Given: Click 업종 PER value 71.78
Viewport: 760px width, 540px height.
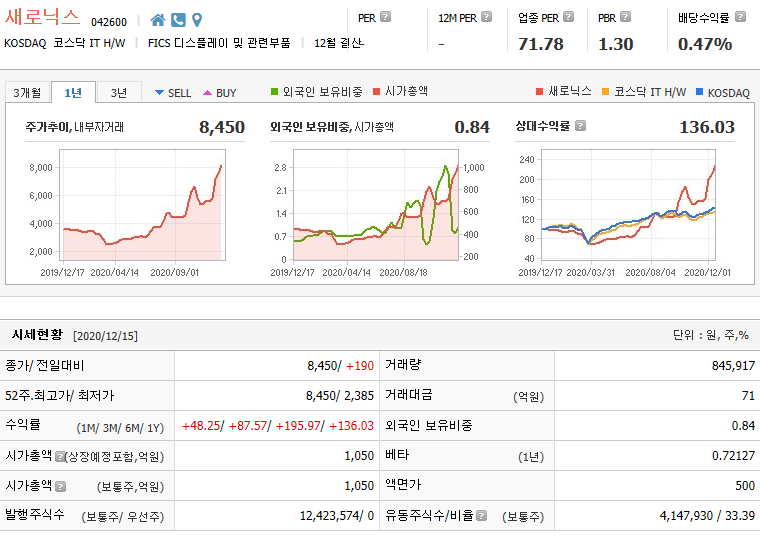Looking at the screenshot, I should pyautogui.click(x=541, y=44).
